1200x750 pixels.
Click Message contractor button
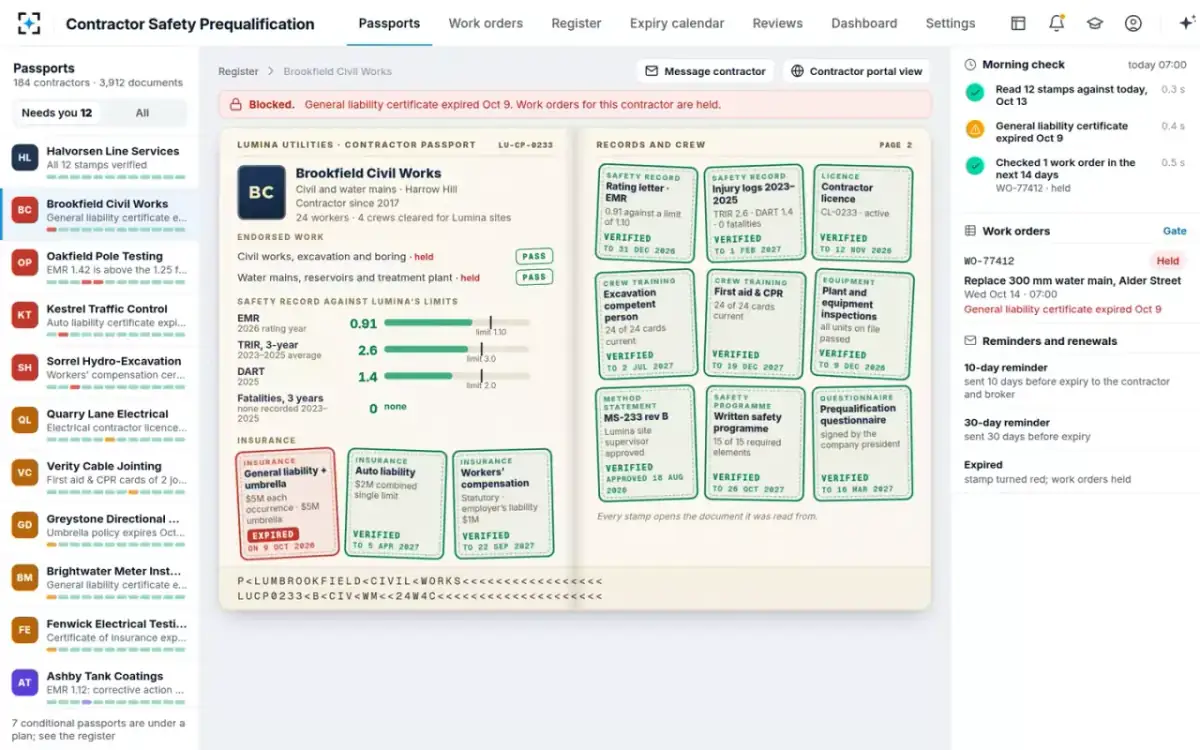click(705, 71)
